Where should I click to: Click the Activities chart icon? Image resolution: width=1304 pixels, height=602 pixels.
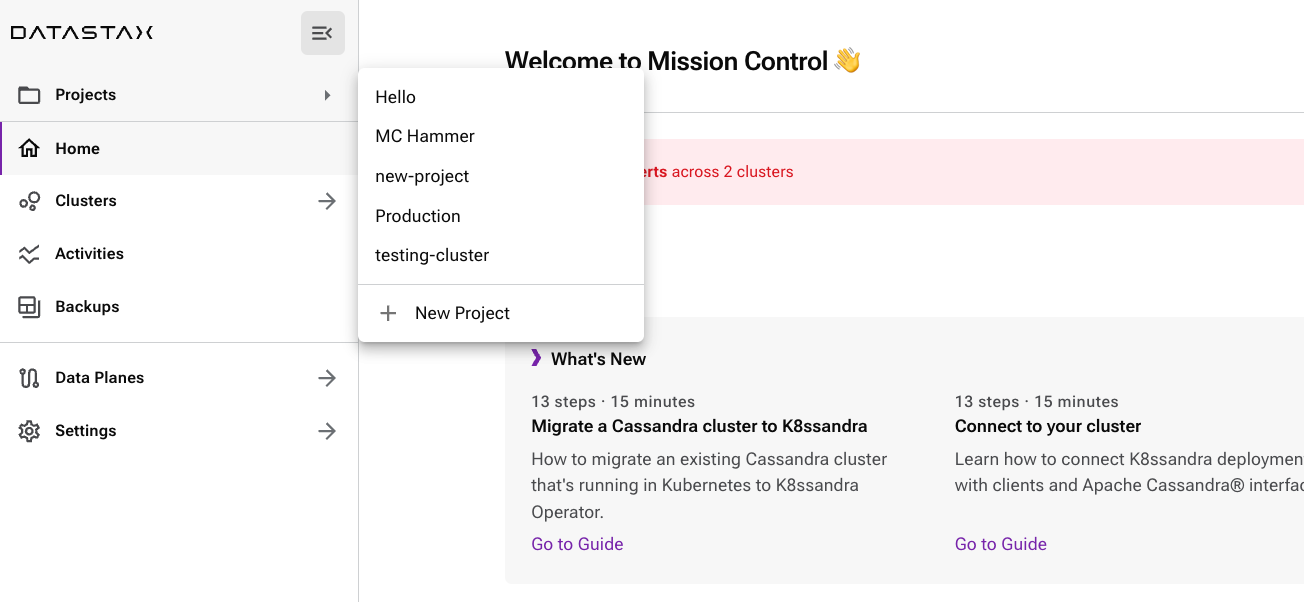tap(30, 253)
